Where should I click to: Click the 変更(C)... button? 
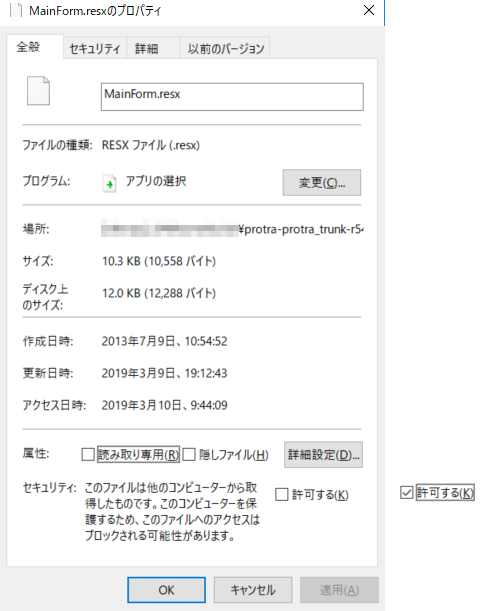(322, 182)
